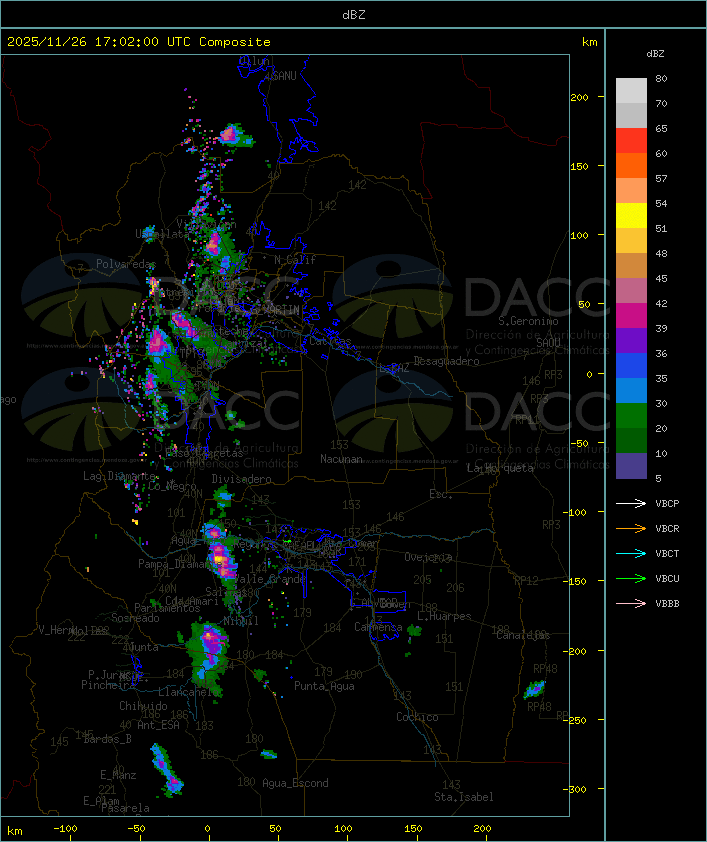Click the -250 tick on the vertical axis
Image resolution: width=707 pixels, height=842 pixels.
pyautogui.click(x=577, y=720)
